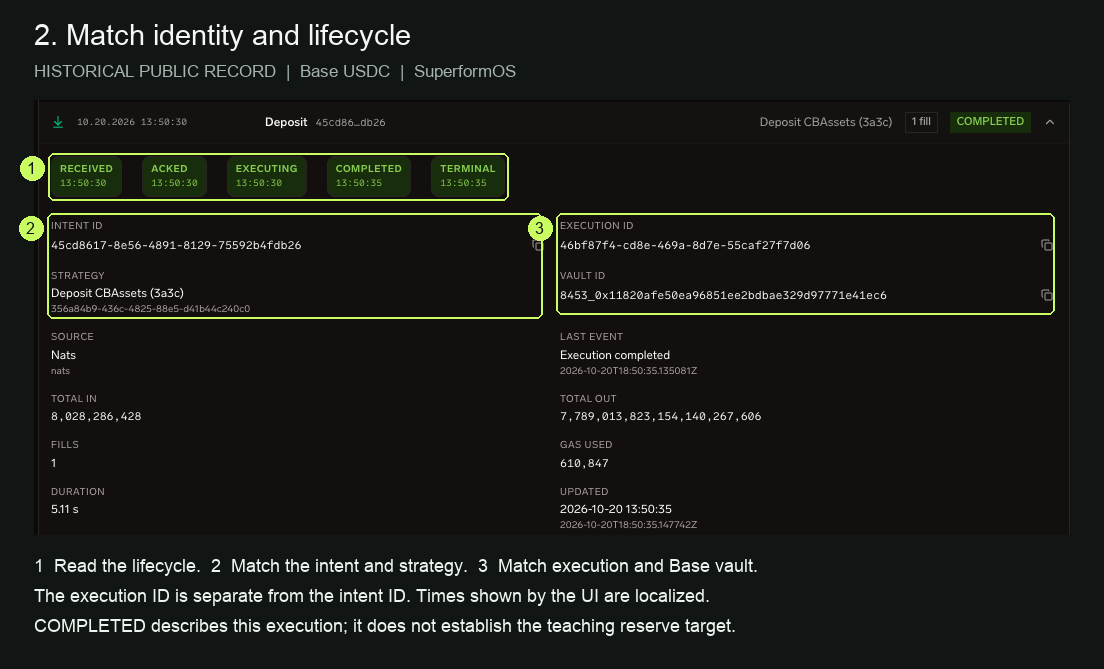Click the shortened ID 45cd86…db26 in header
This screenshot has width=1104, height=669.
pyautogui.click(x=350, y=123)
